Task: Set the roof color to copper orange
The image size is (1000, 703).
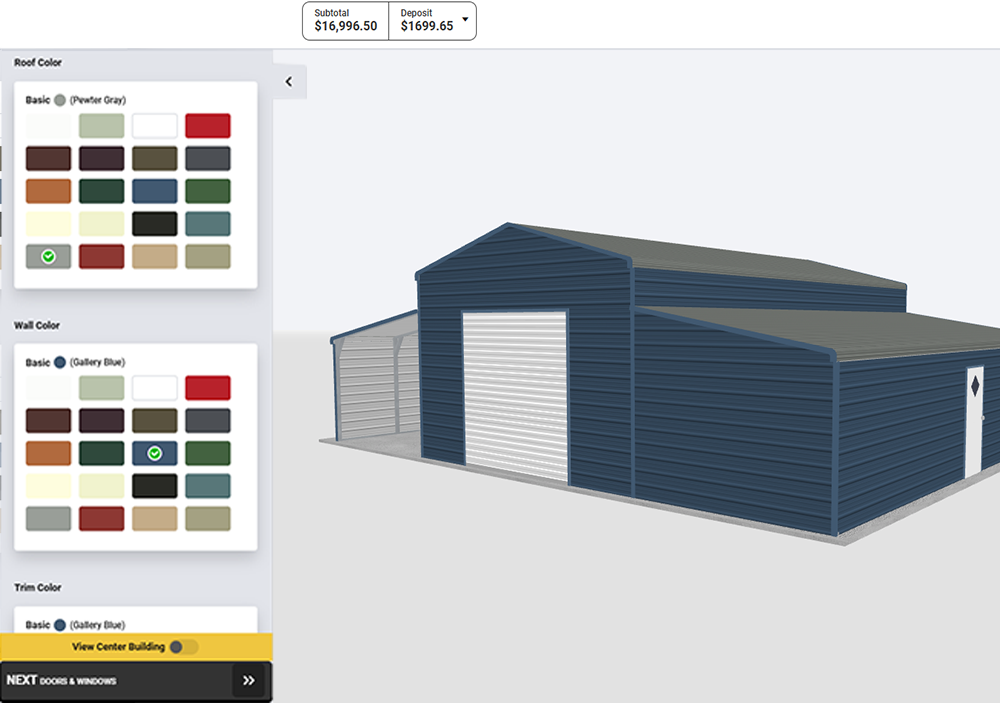Action: [48, 191]
